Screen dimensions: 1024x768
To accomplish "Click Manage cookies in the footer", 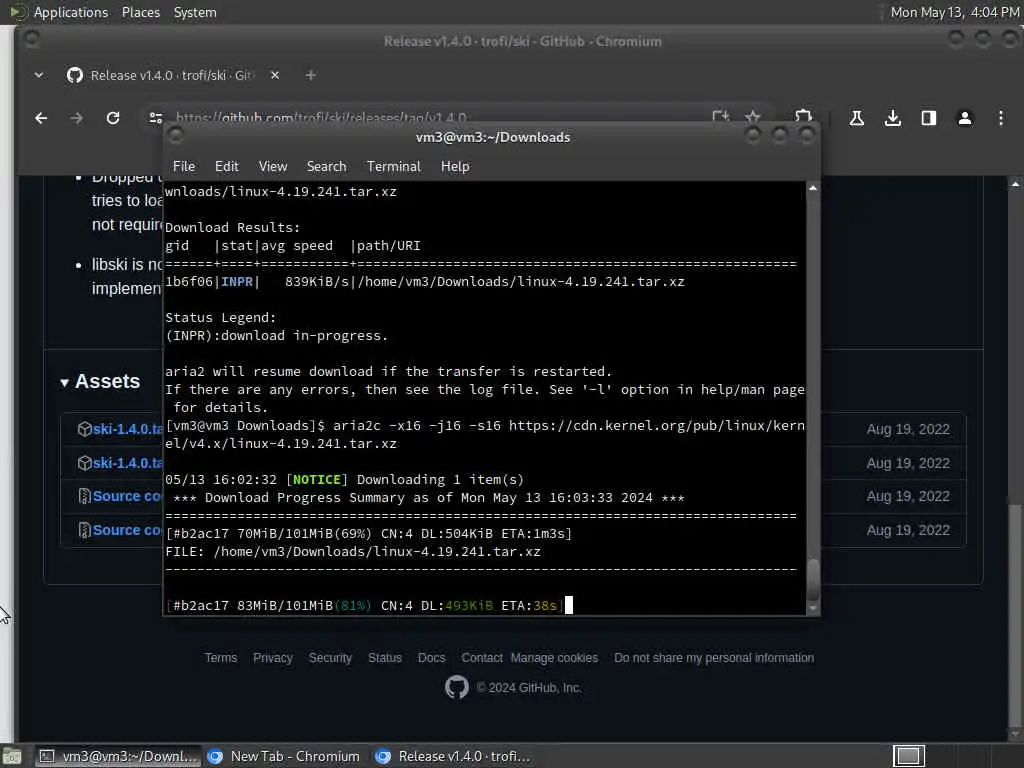I will 554,658.
